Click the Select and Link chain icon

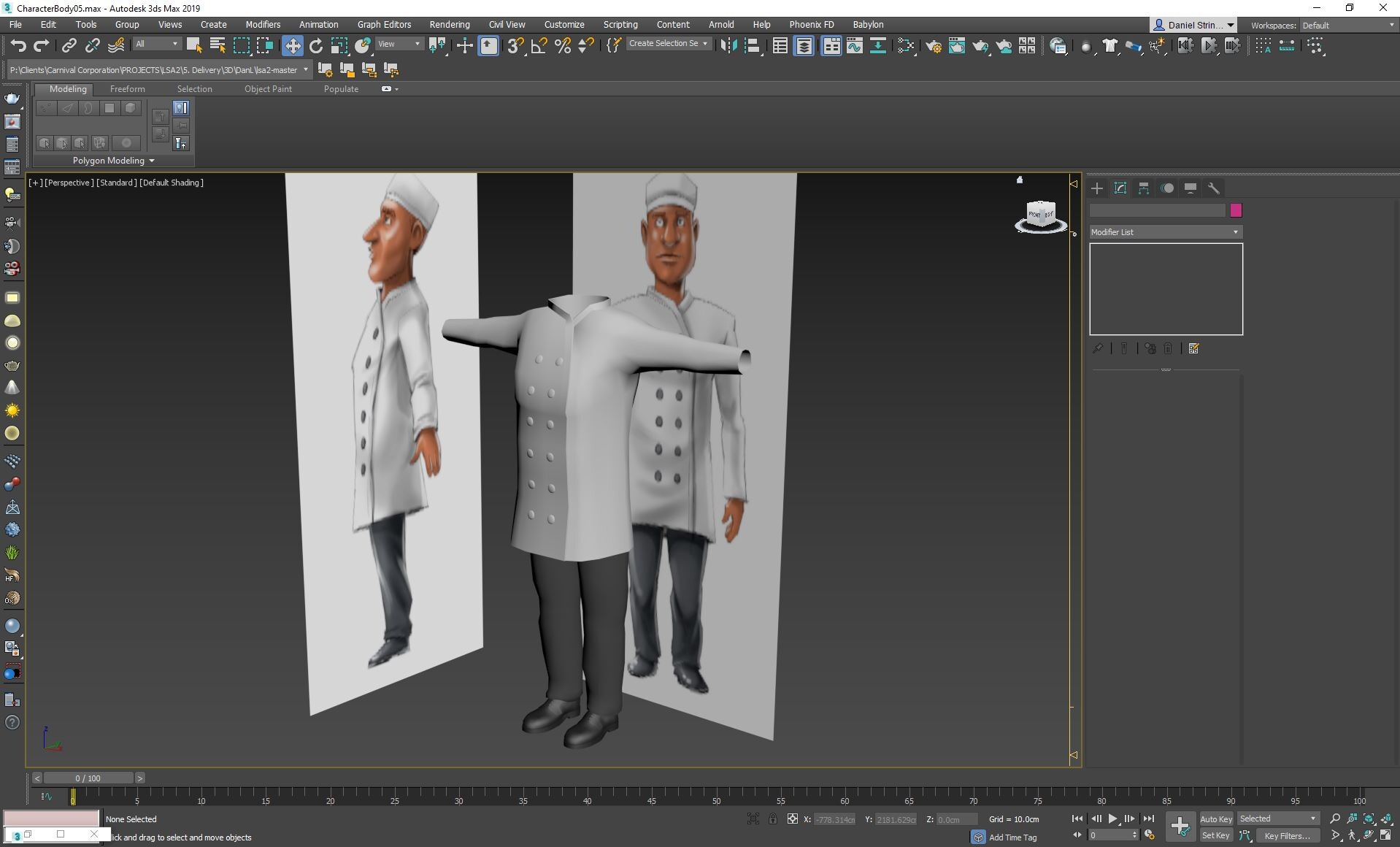(69, 46)
